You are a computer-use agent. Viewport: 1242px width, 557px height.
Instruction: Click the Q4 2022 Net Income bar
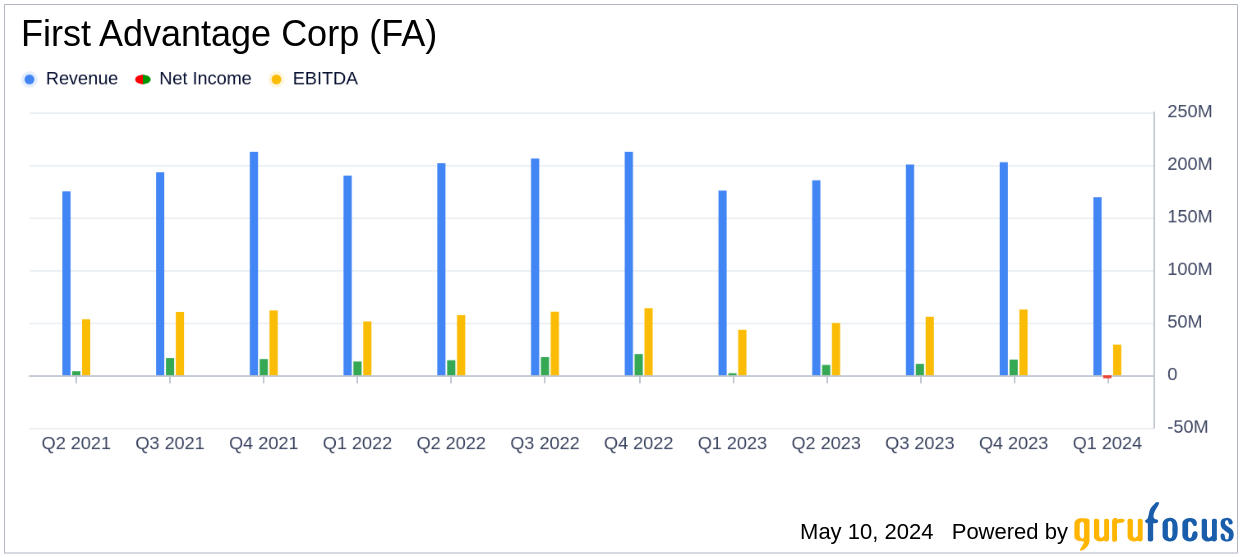[639, 365]
